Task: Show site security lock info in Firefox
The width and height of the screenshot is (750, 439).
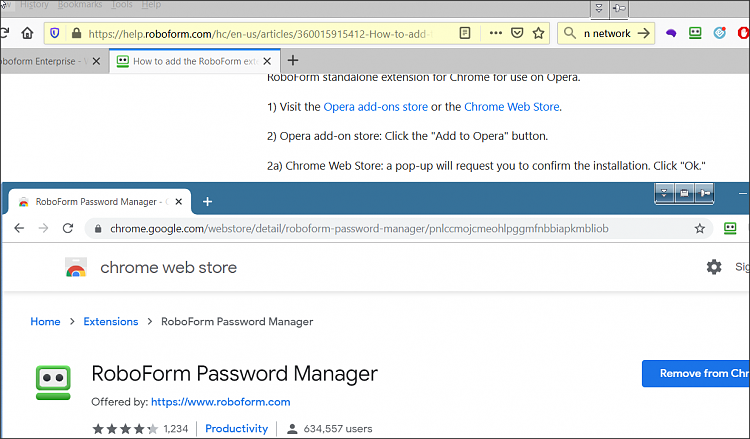Action: [x=76, y=33]
